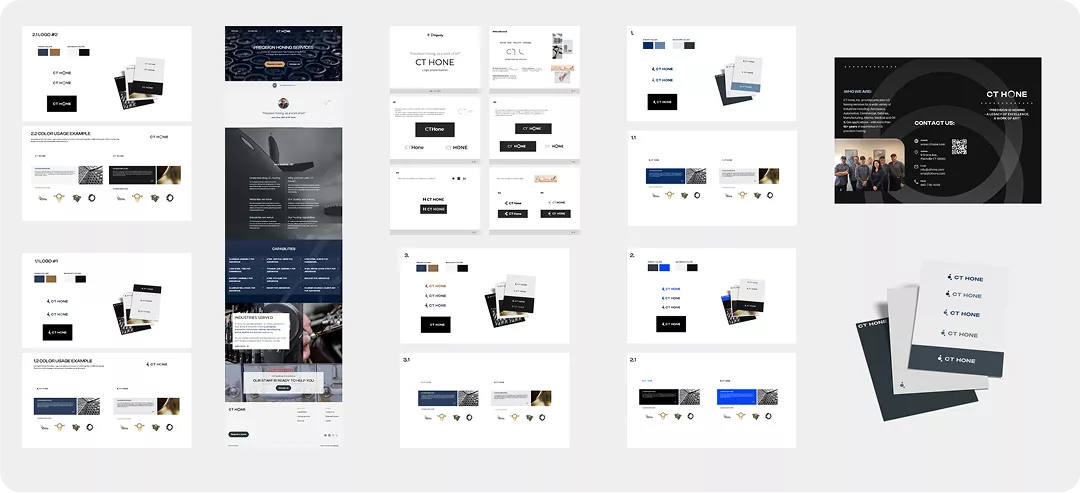This screenshot has height=493, width=1081.
Task: Click the Capabilities heading in website mockup
Action: coord(283,248)
